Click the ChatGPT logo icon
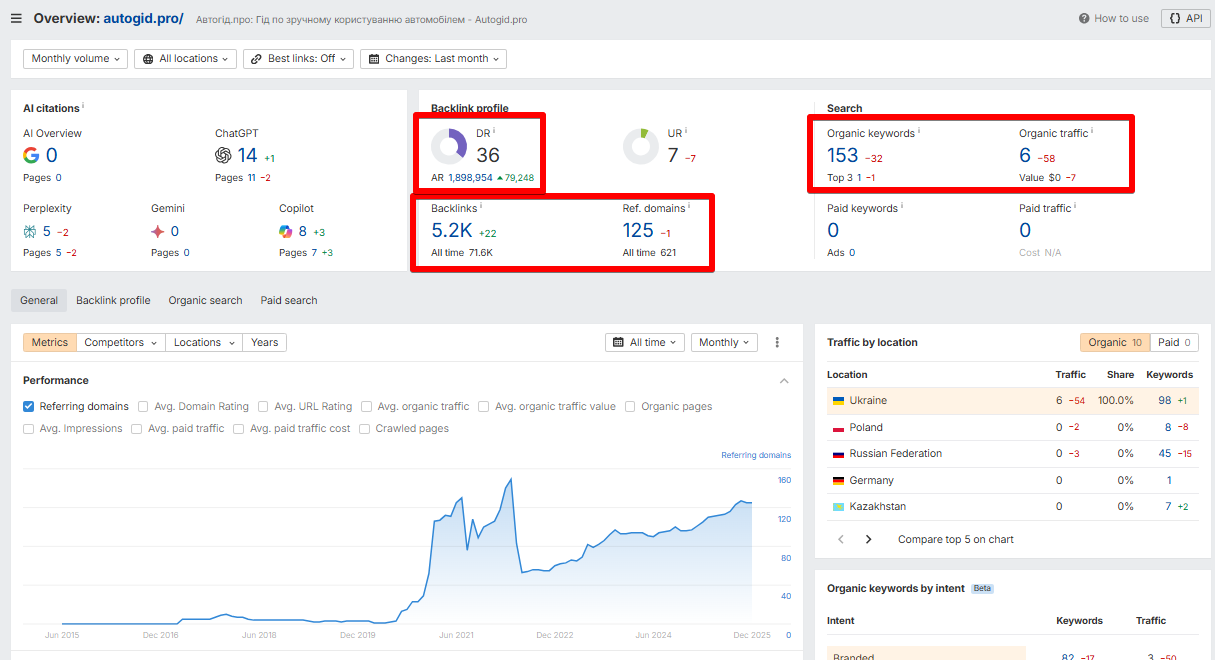This screenshot has height=660, width=1215. tap(223, 155)
